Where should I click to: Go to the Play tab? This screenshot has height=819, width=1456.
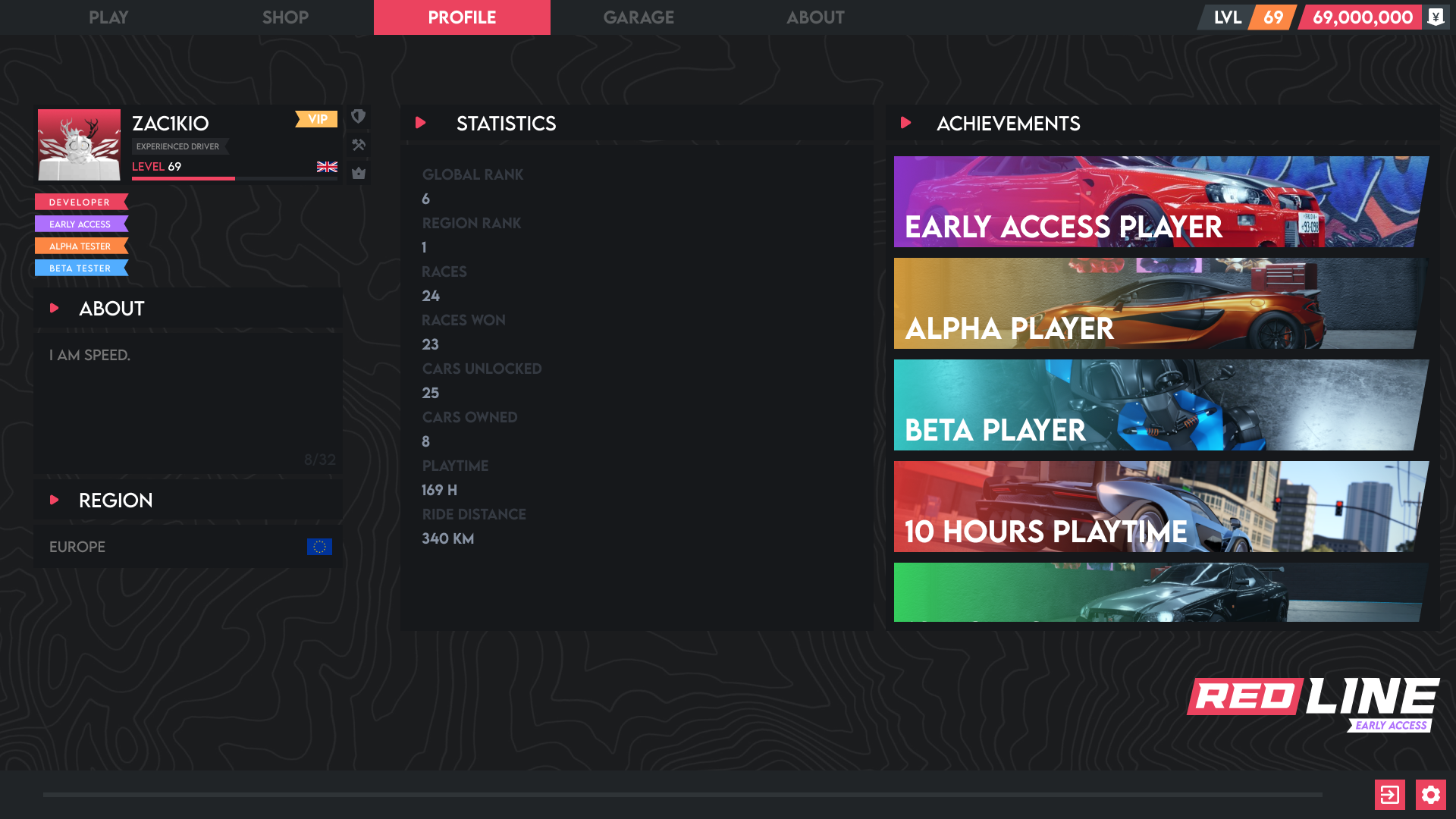(x=108, y=17)
